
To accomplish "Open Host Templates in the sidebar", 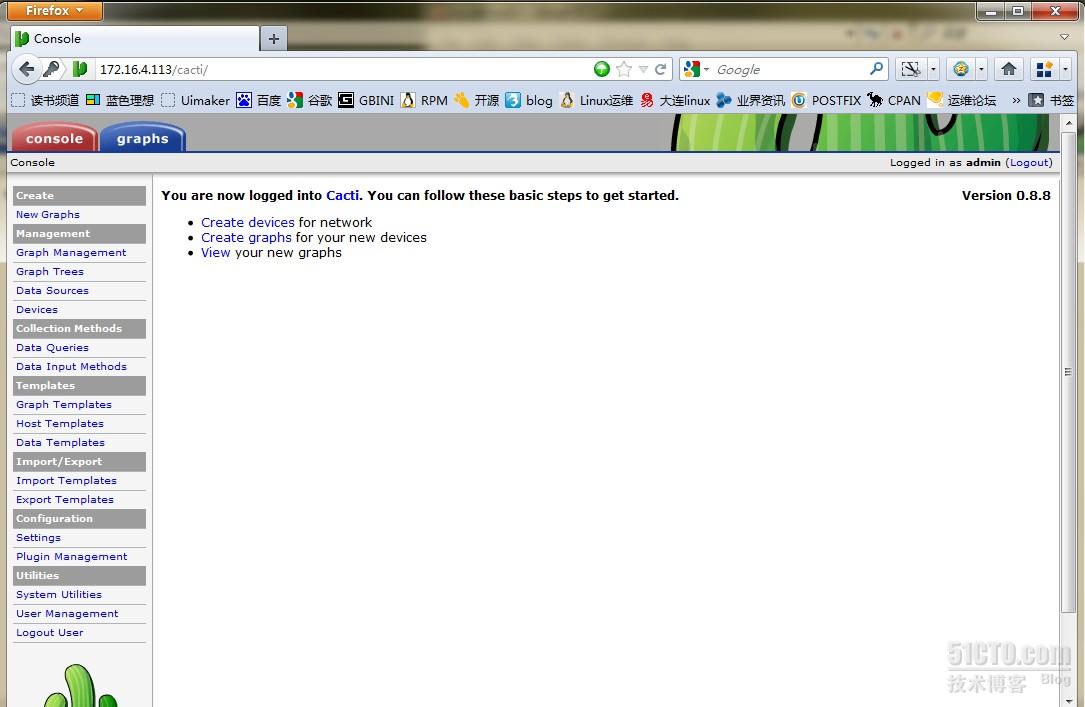I will (60, 423).
